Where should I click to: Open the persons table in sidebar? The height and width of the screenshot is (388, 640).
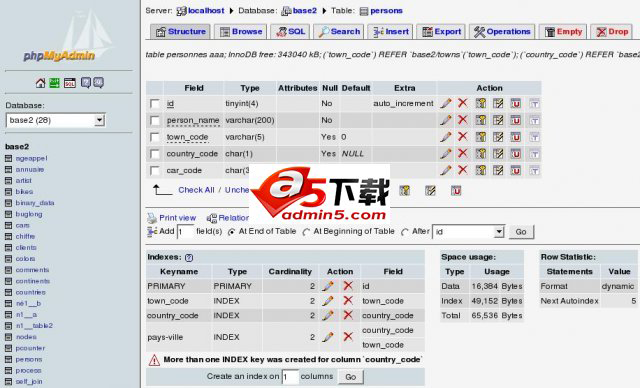pyautogui.click(x=29, y=359)
